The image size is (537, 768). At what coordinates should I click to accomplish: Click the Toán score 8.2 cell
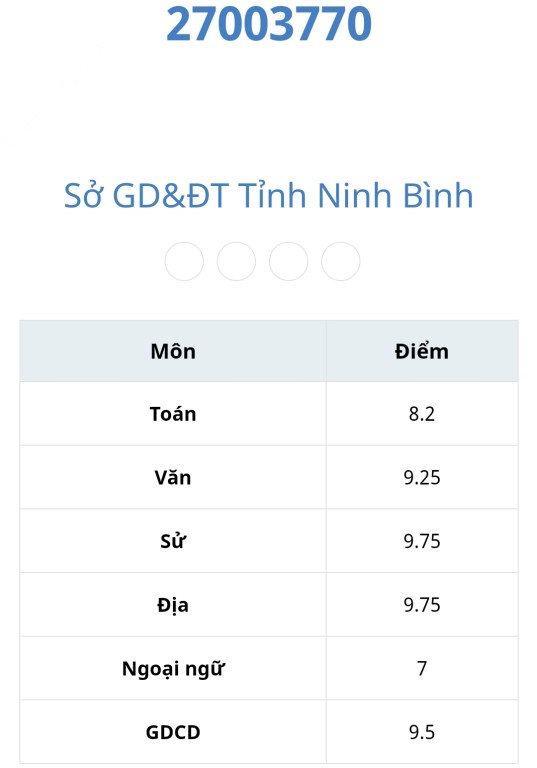click(x=422, y=414)
